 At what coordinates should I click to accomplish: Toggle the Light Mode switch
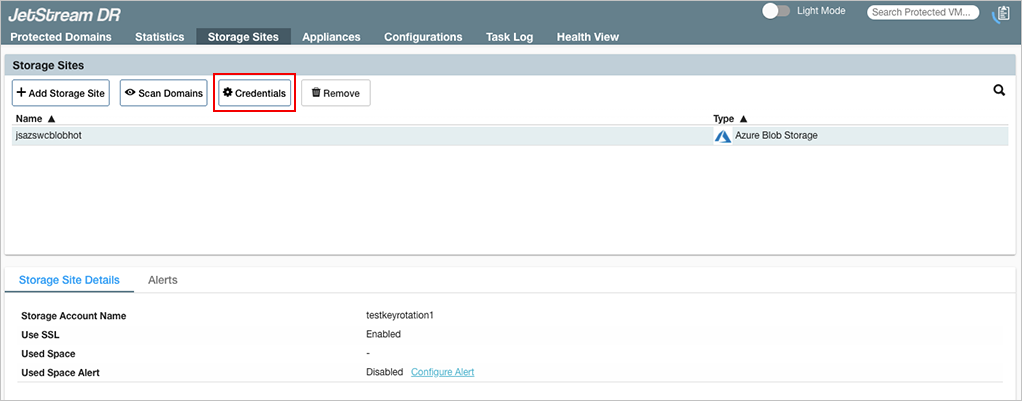(x=776, y=11)
